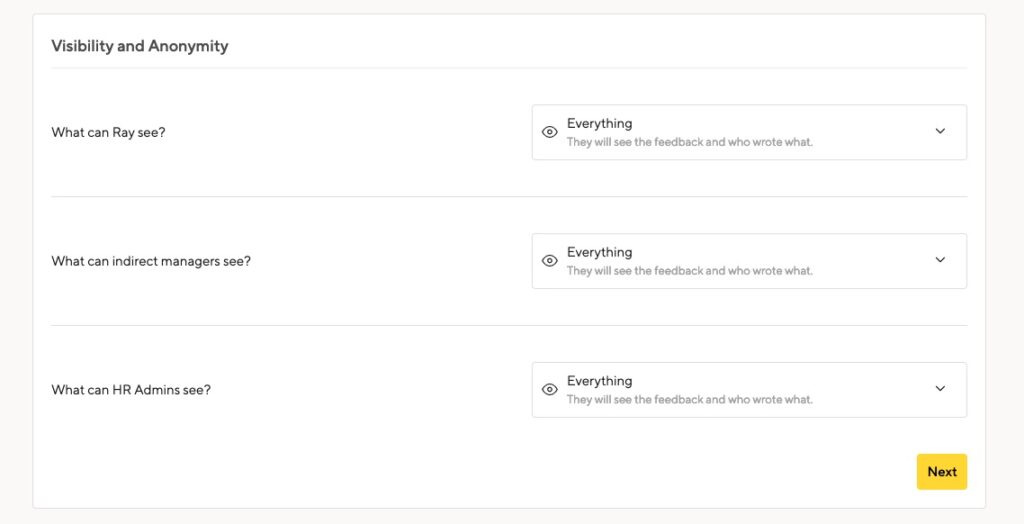The height and width of the screenshot is (524, 1024).
Task: Select the 'What can HR Admins see?' label
Action: coord(131,390)
